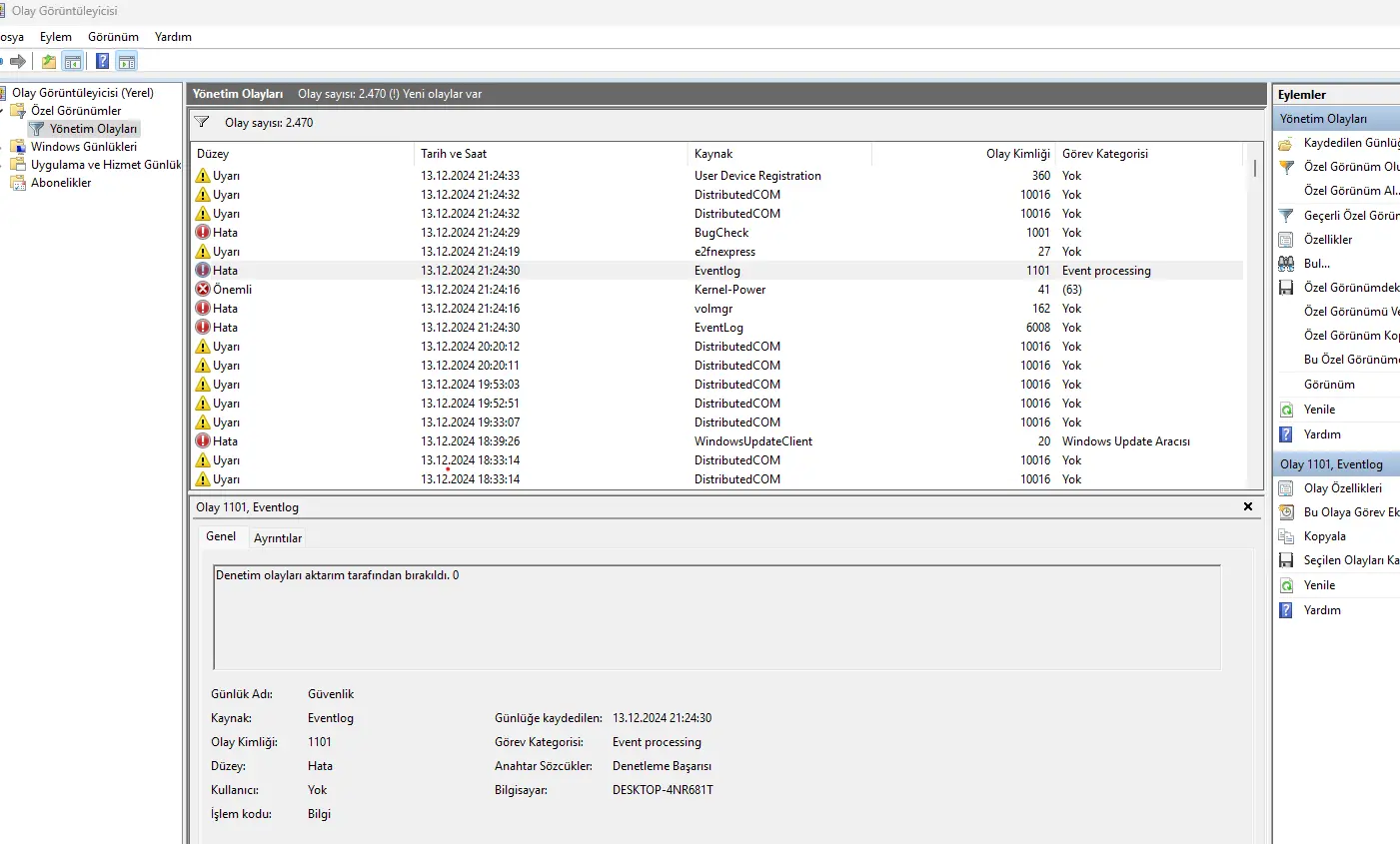Click the up-one-level folder toolbar icon
The width and height of the screenshot is (1400, 844).
pos(49,62)
